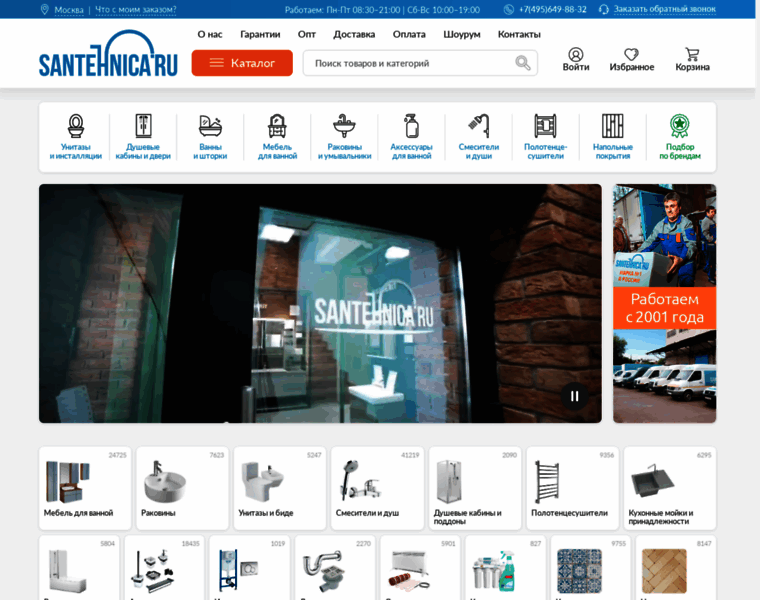
Task: Open the Шоурум menu item
Action: coord(462,34)
